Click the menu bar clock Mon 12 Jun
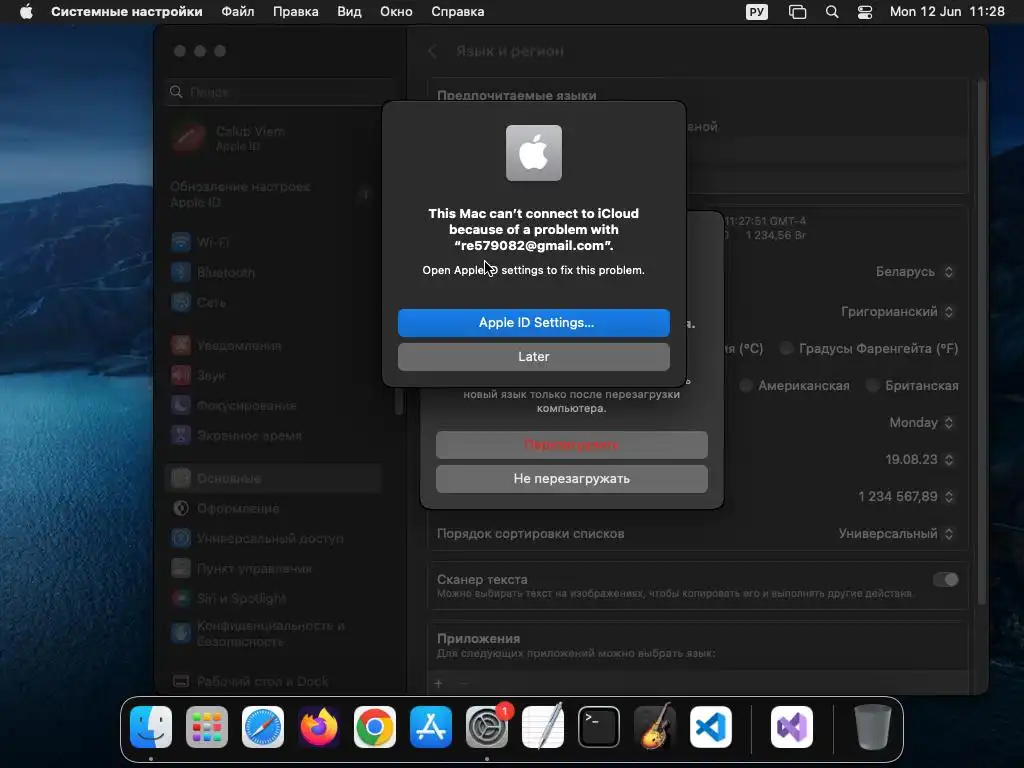Image resolution: width=1024 pixels, height=768 pixels. point(947,12)
